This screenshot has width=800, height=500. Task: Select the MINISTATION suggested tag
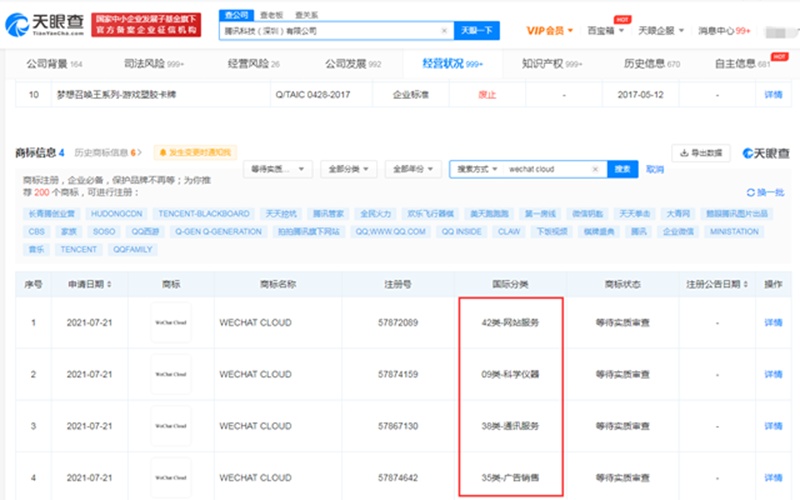[734, 231]
